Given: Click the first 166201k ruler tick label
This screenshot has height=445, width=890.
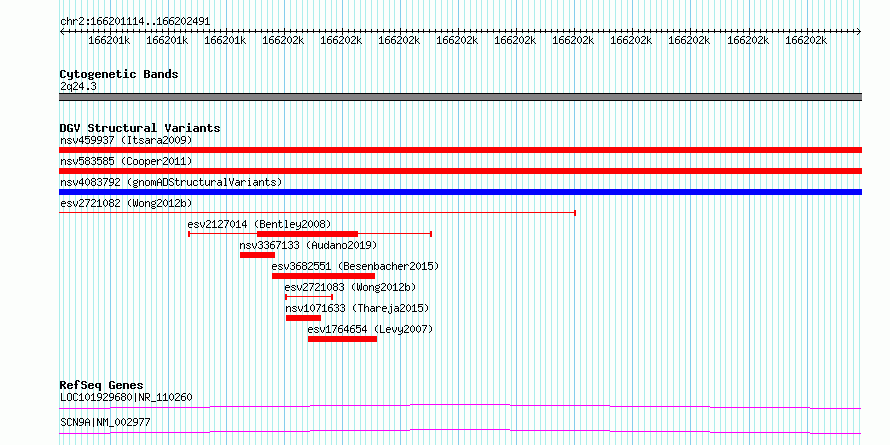Looking at the screenshot, I should coord(110,41).
